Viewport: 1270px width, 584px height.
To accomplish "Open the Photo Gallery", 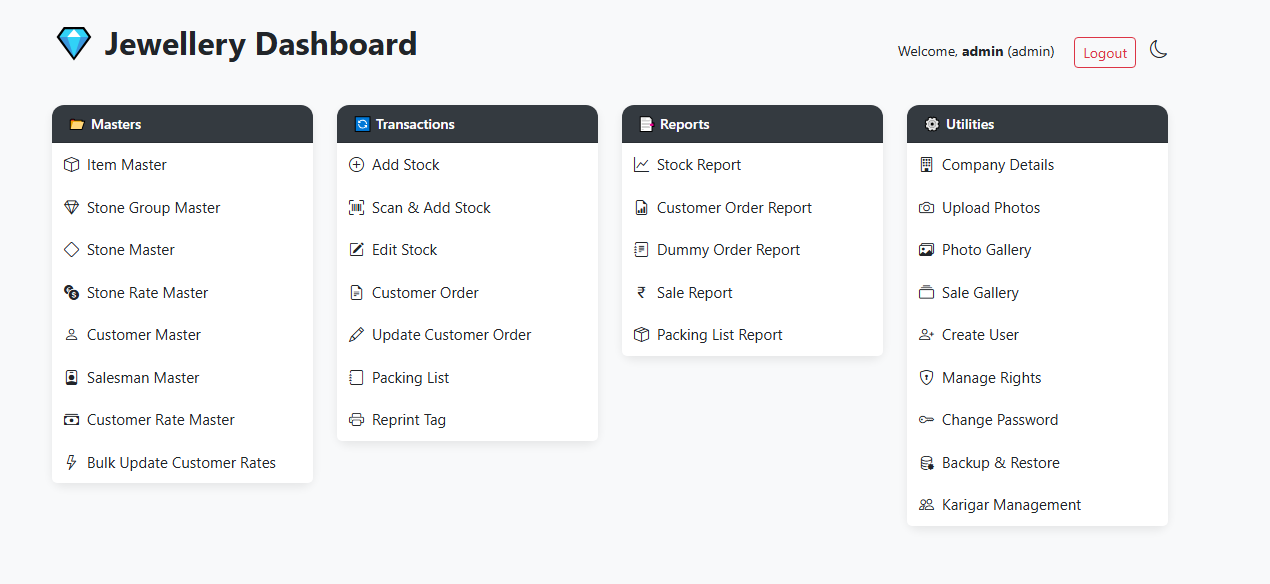I will [986, 249].
